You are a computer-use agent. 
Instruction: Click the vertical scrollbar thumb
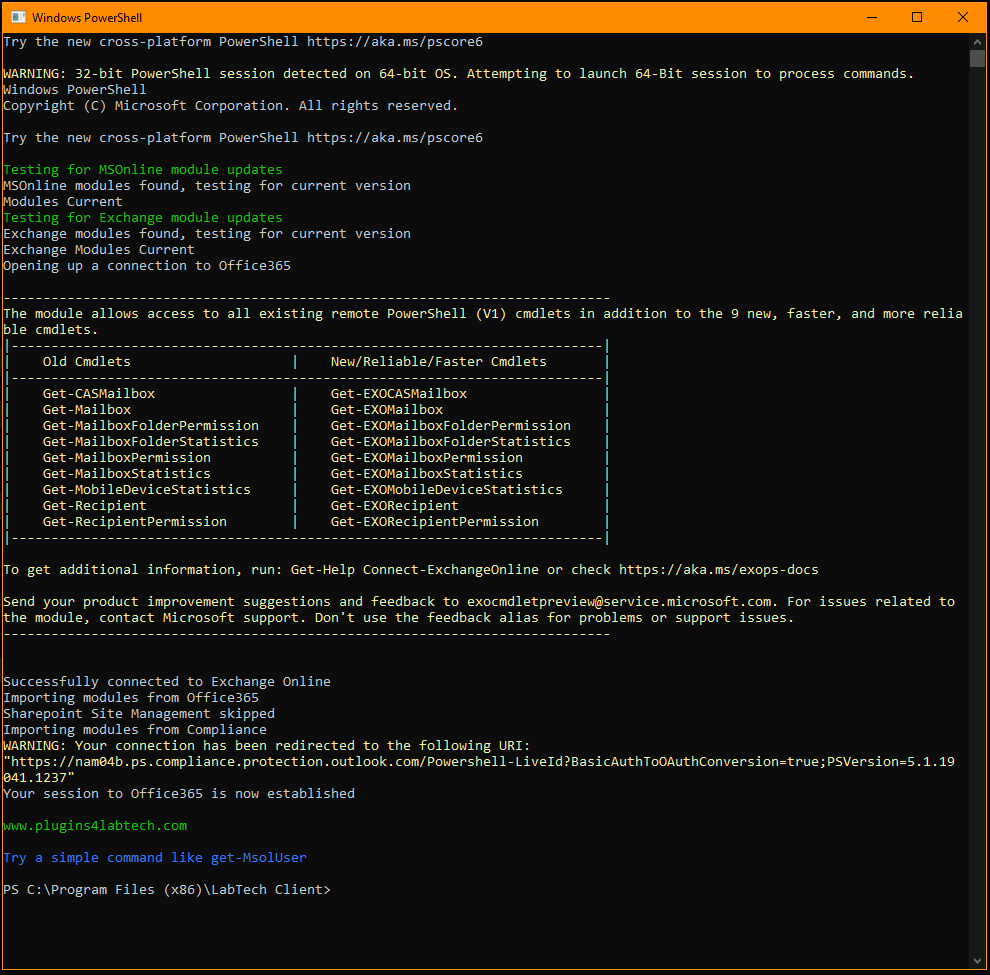977,59
